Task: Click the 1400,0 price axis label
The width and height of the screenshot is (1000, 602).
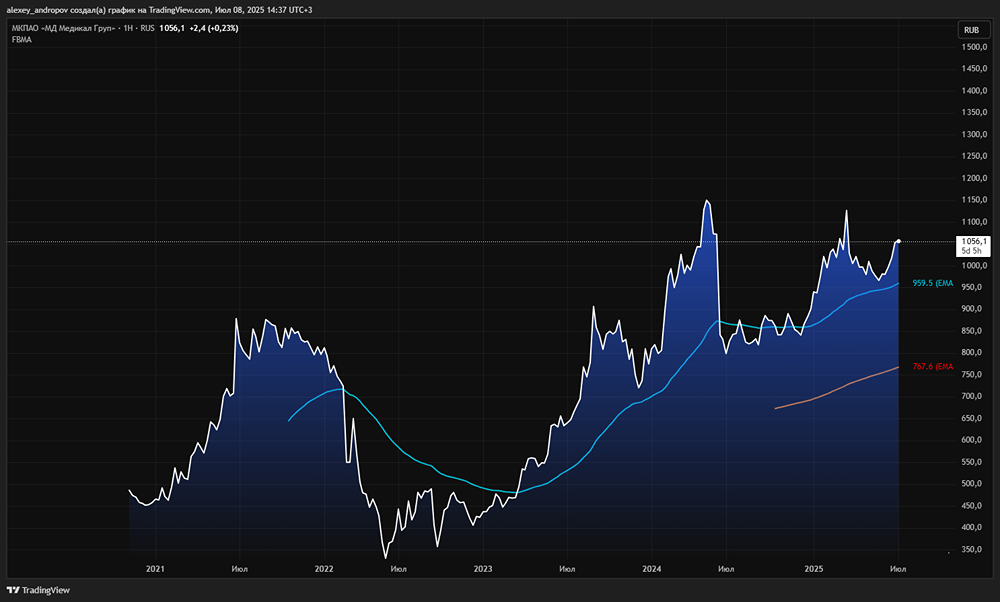Action: (974, 91)
